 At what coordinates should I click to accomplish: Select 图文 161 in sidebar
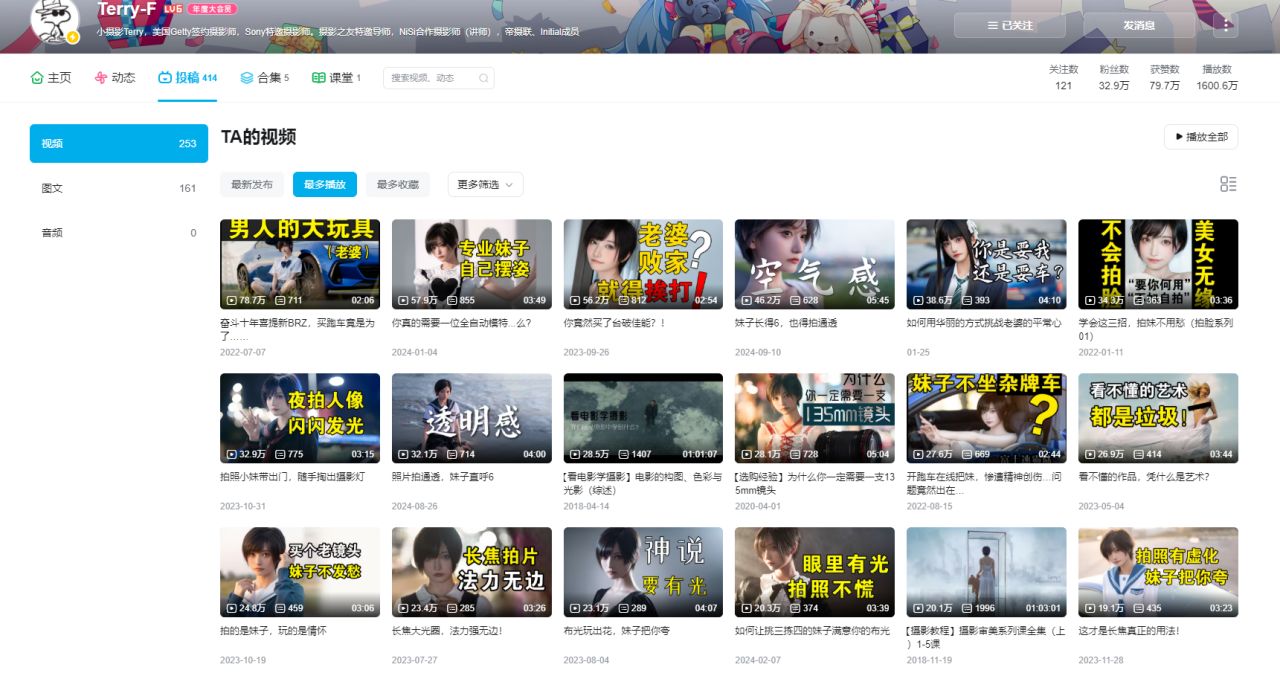point(119,188)
